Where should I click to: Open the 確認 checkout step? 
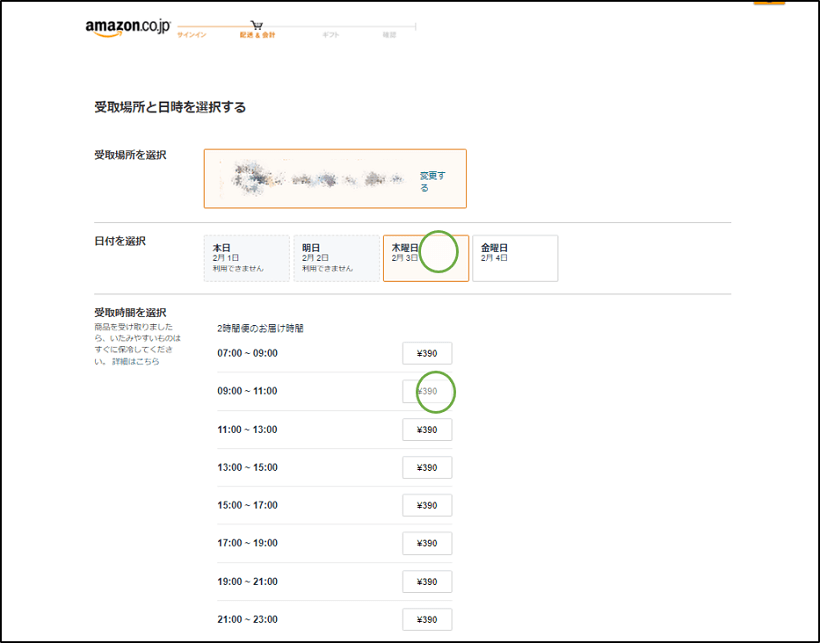[389, 35]
